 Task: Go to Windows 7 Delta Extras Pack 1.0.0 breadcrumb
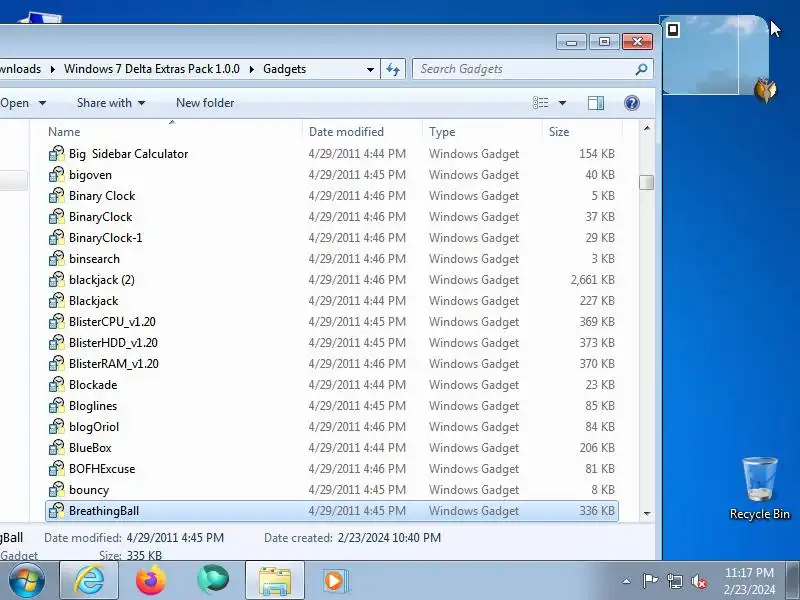(x=152, y=69)
